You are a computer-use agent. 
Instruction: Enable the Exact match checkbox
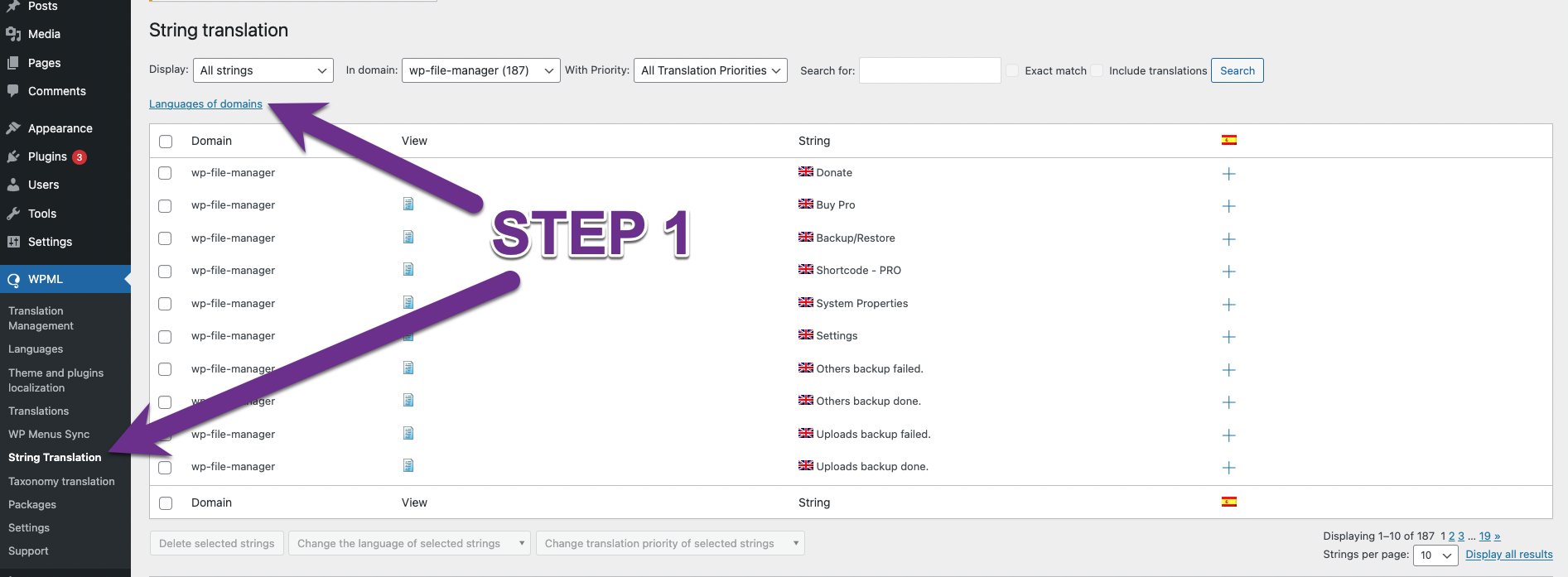1012,70
